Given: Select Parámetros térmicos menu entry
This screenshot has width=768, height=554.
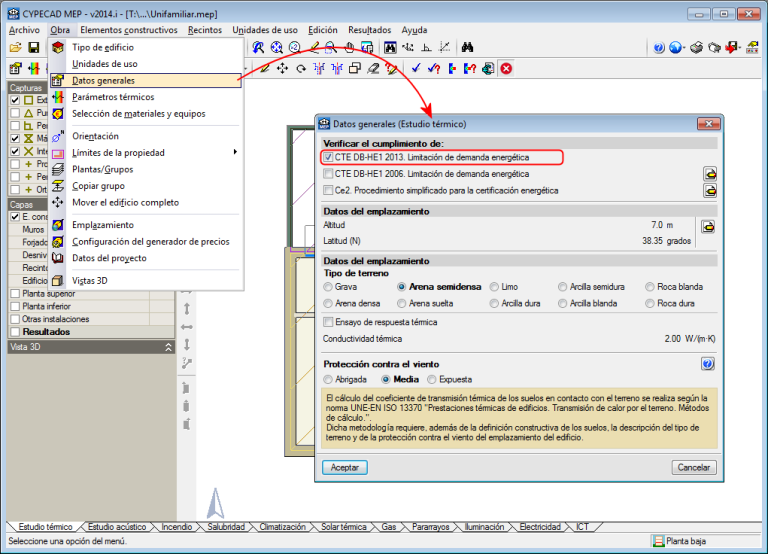Looking at the screenshot, I should (113, 97).
